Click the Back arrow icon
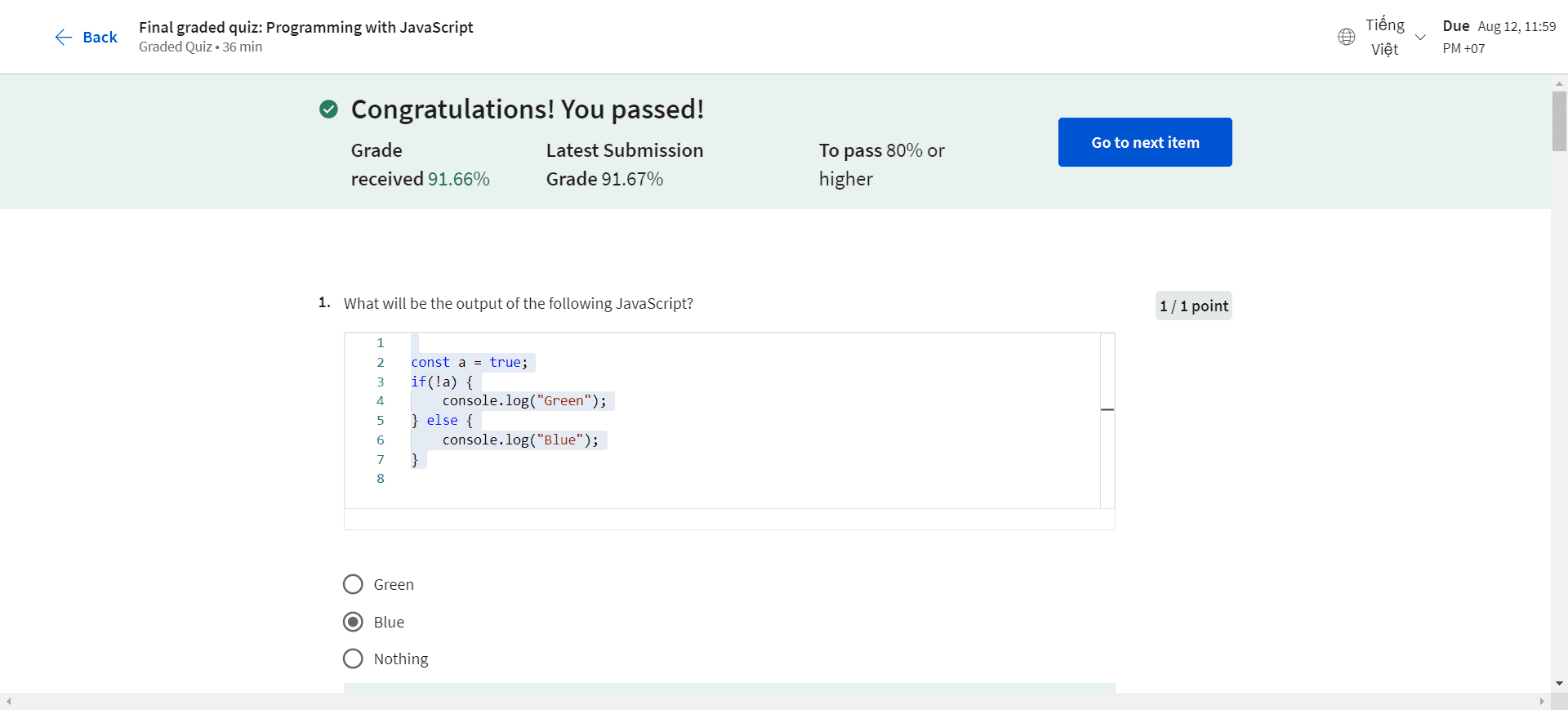This screenshot has width=1568, height=710. 64,37
